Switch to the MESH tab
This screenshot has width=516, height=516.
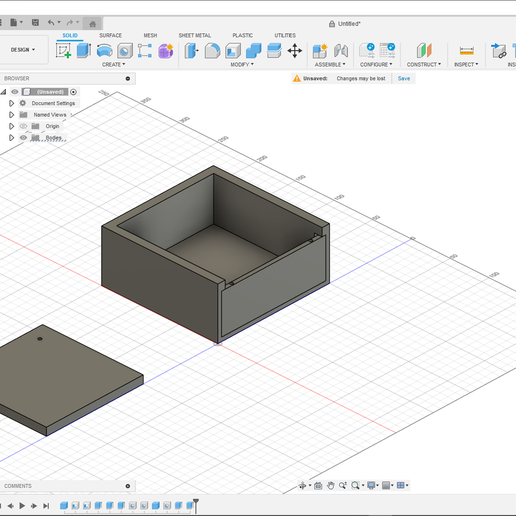point(150,35)
